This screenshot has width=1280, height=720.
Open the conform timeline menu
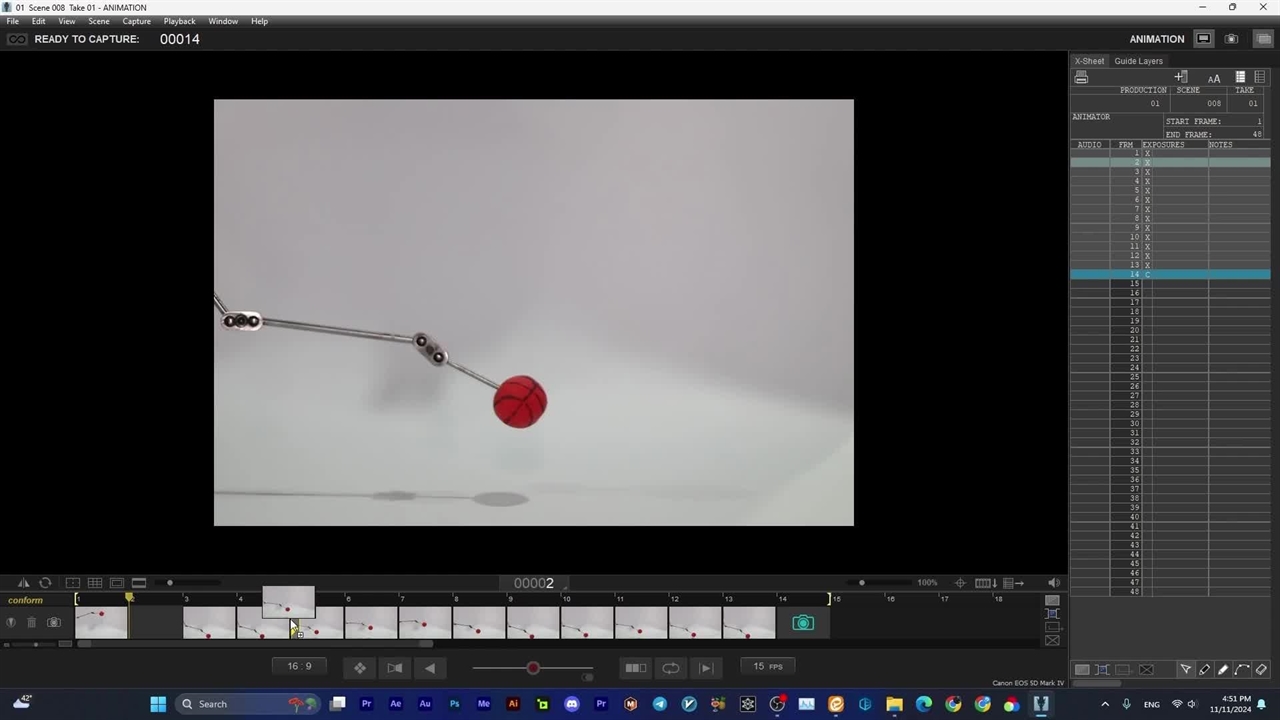coord(26,600)
